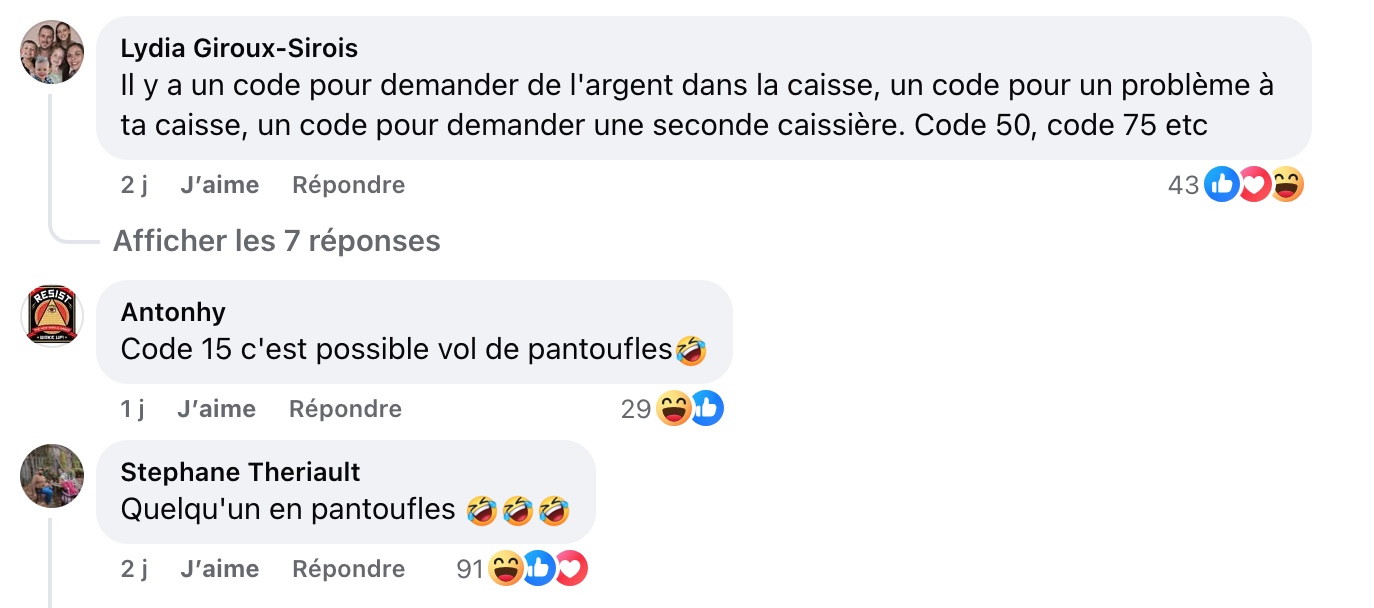Open Stephane Theriault's profile name link

coord(240,472)
